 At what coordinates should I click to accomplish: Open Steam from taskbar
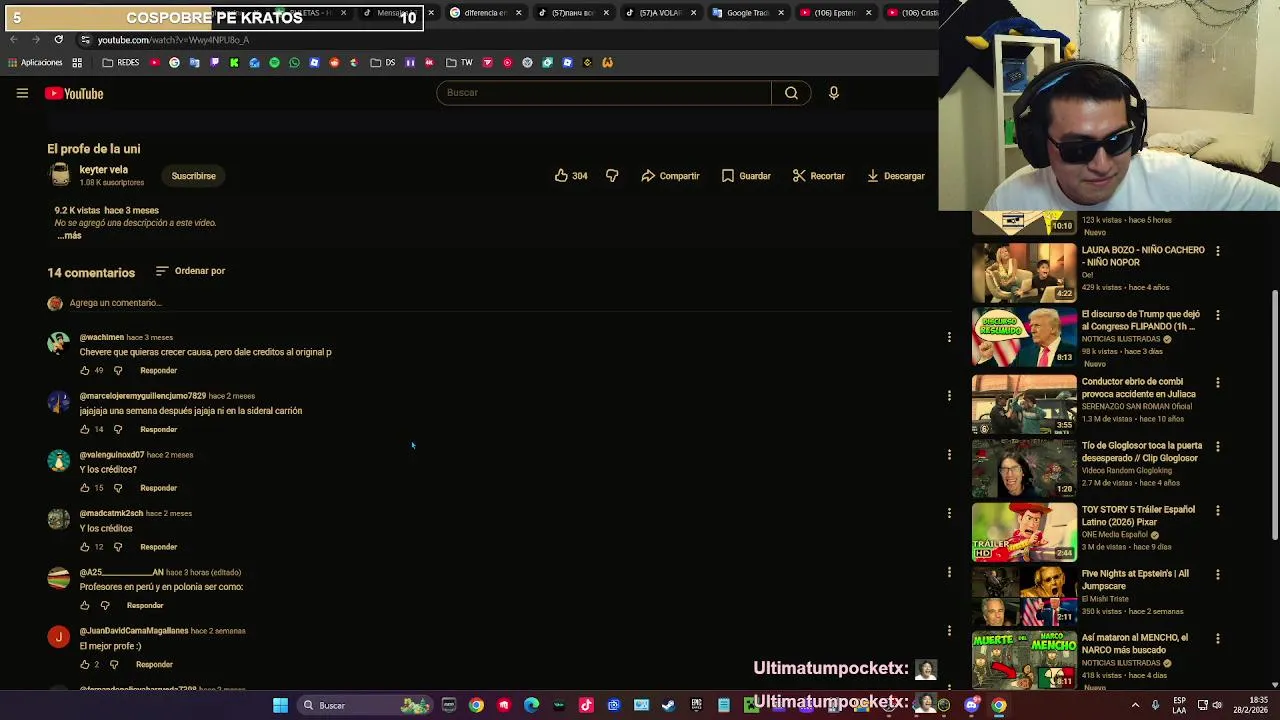point(668,706)
